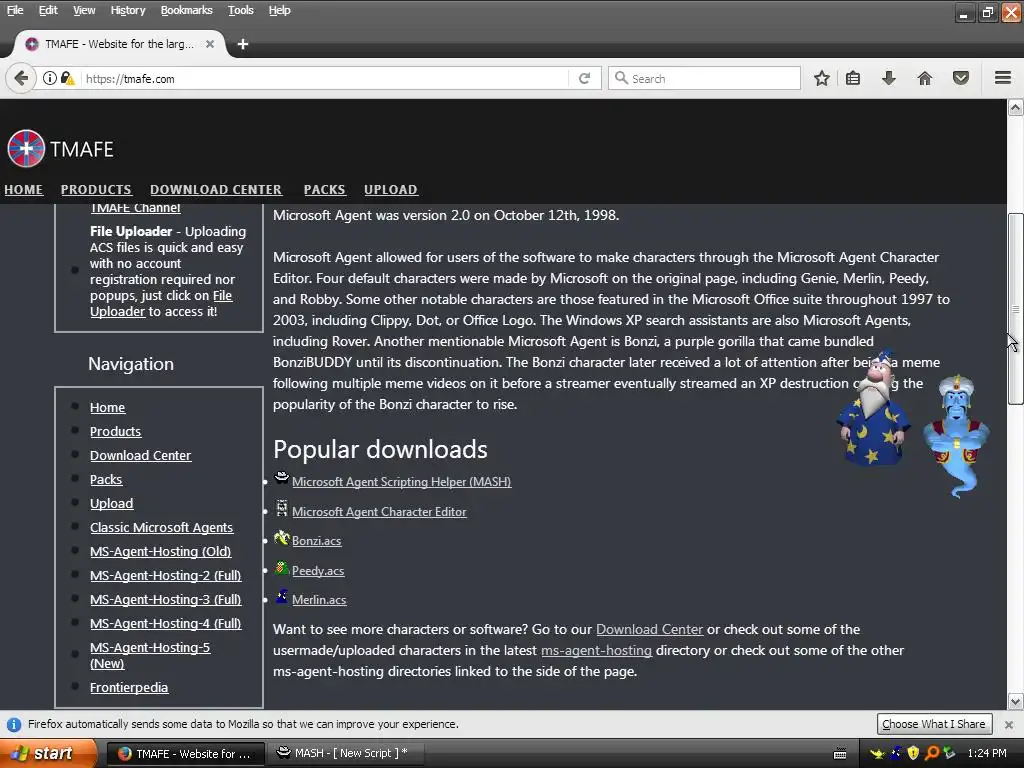The width and height of the screenshot is (1024, 768).
Task: Click the browser Search field
Action: [x=704, y=78]
